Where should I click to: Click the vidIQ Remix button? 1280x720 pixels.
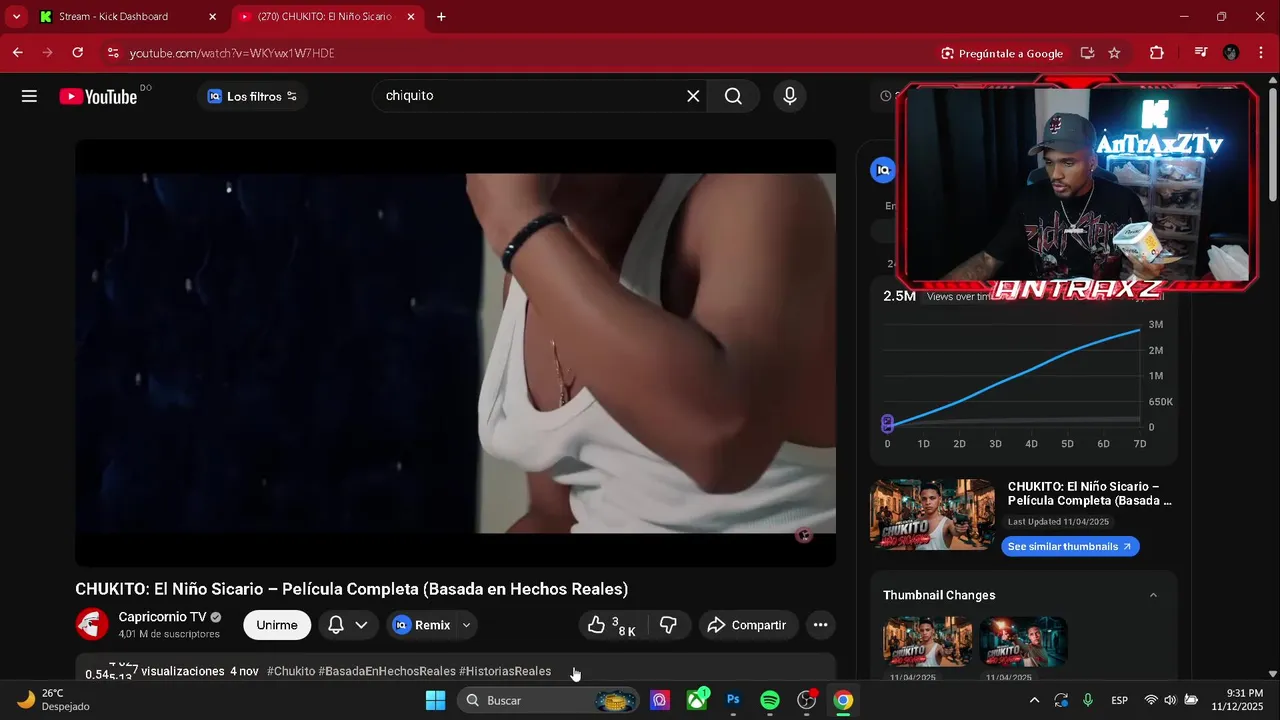[x=422, y=625]
